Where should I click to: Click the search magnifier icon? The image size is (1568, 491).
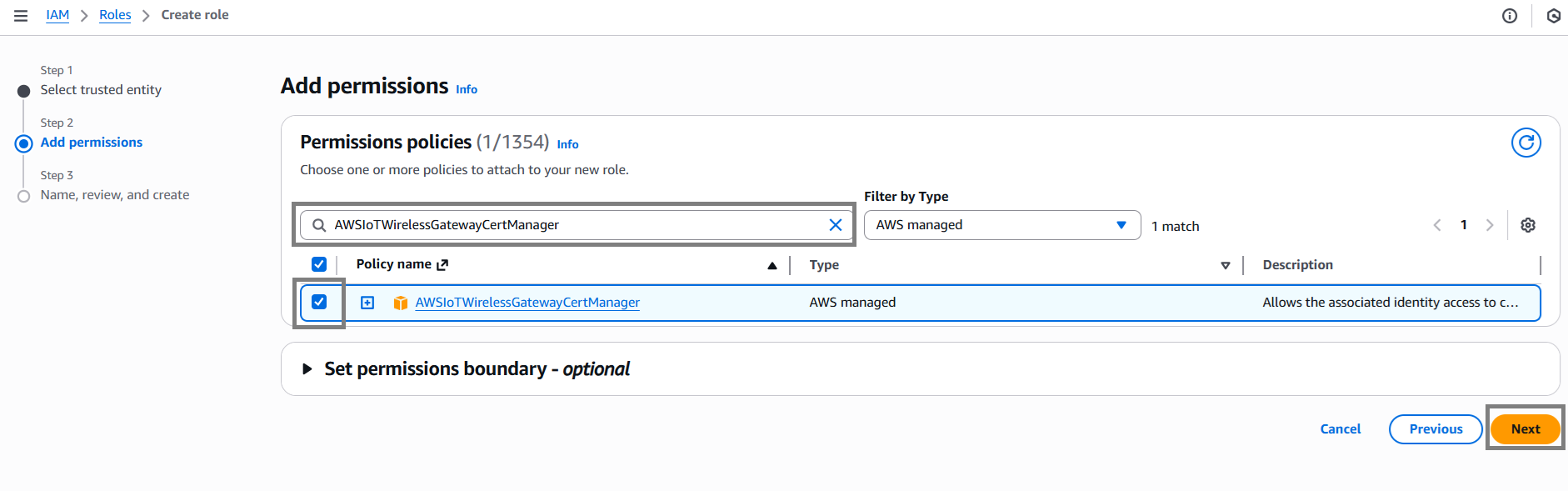pyautogui.click(x=319, y=225)
